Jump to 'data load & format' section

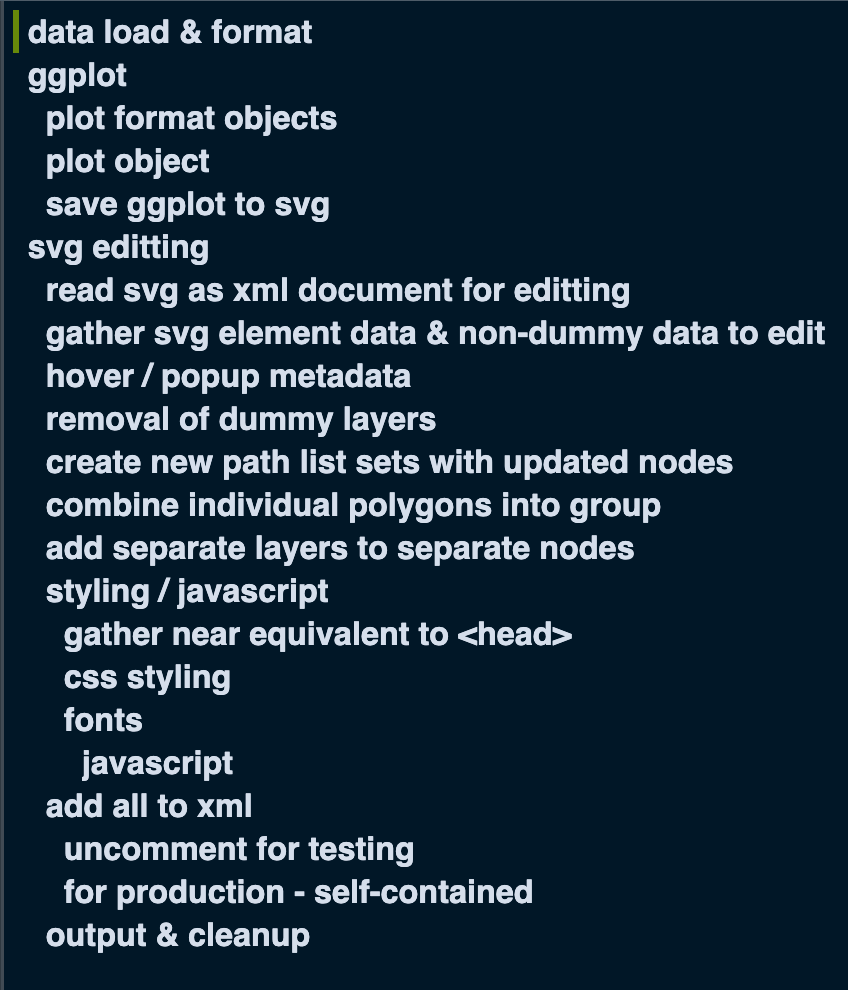pos(170,32)
